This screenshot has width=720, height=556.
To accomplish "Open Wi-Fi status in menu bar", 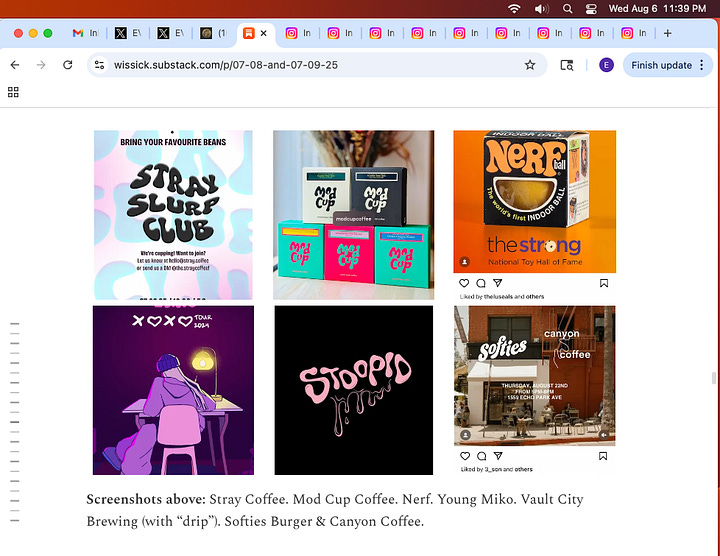I will click(514, 9).
